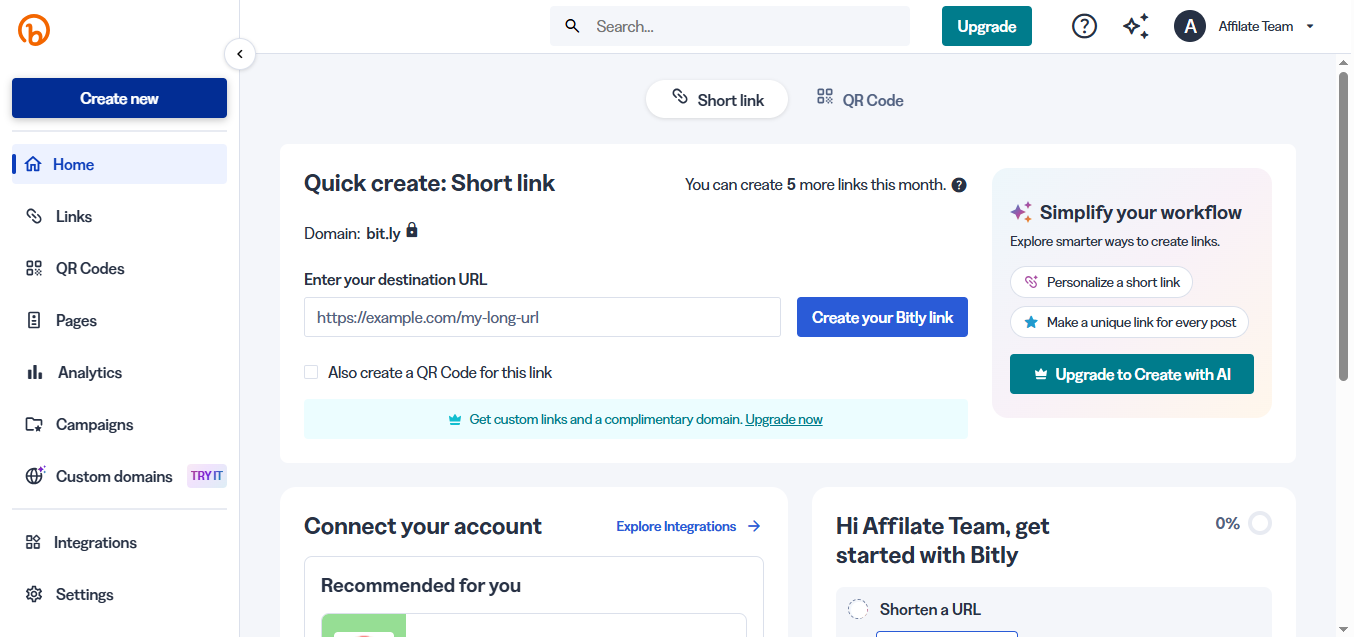Screen dimensions: 1354x637
Task: Check Also create a QR Code checkbox
Action: [311, 372]
